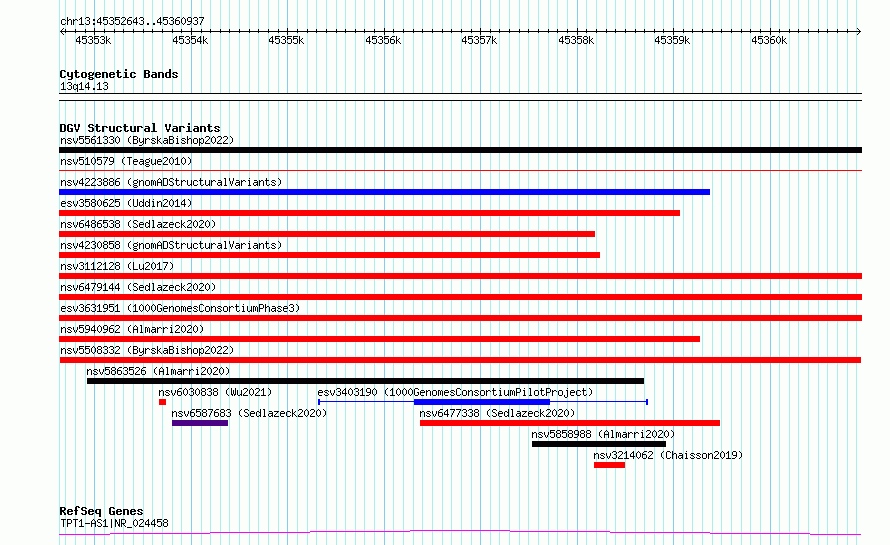Click the thick blue esv3403190 variant segment

[x=482, y=402]
